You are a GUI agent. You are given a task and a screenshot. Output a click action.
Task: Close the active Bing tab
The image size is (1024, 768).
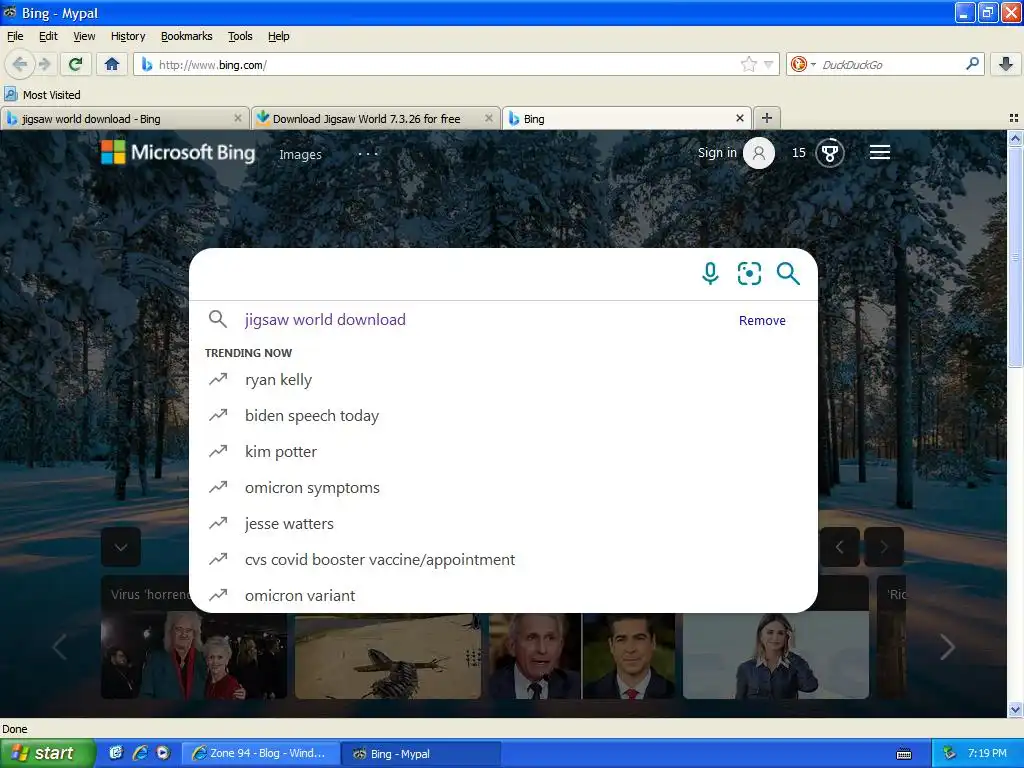click(x=740, y=118)
